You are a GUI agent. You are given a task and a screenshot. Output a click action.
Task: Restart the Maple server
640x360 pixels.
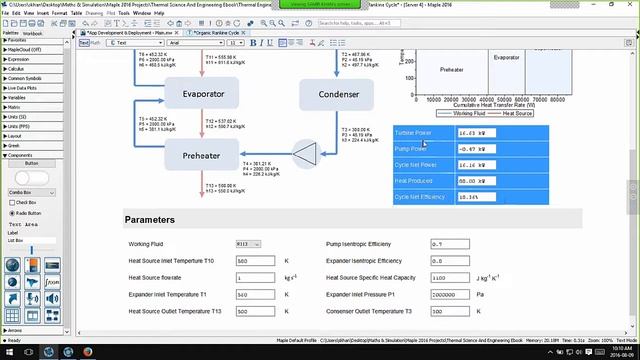click(237, 23)
